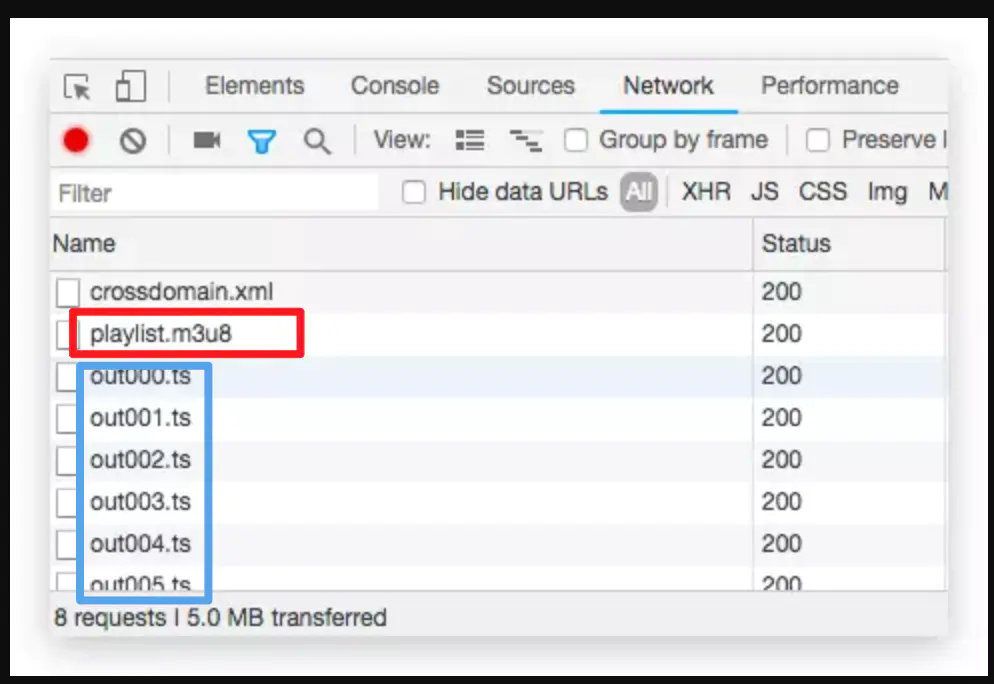The image size is (994, 684).
Task: Stop recording with the red record button
Action: 76,140
